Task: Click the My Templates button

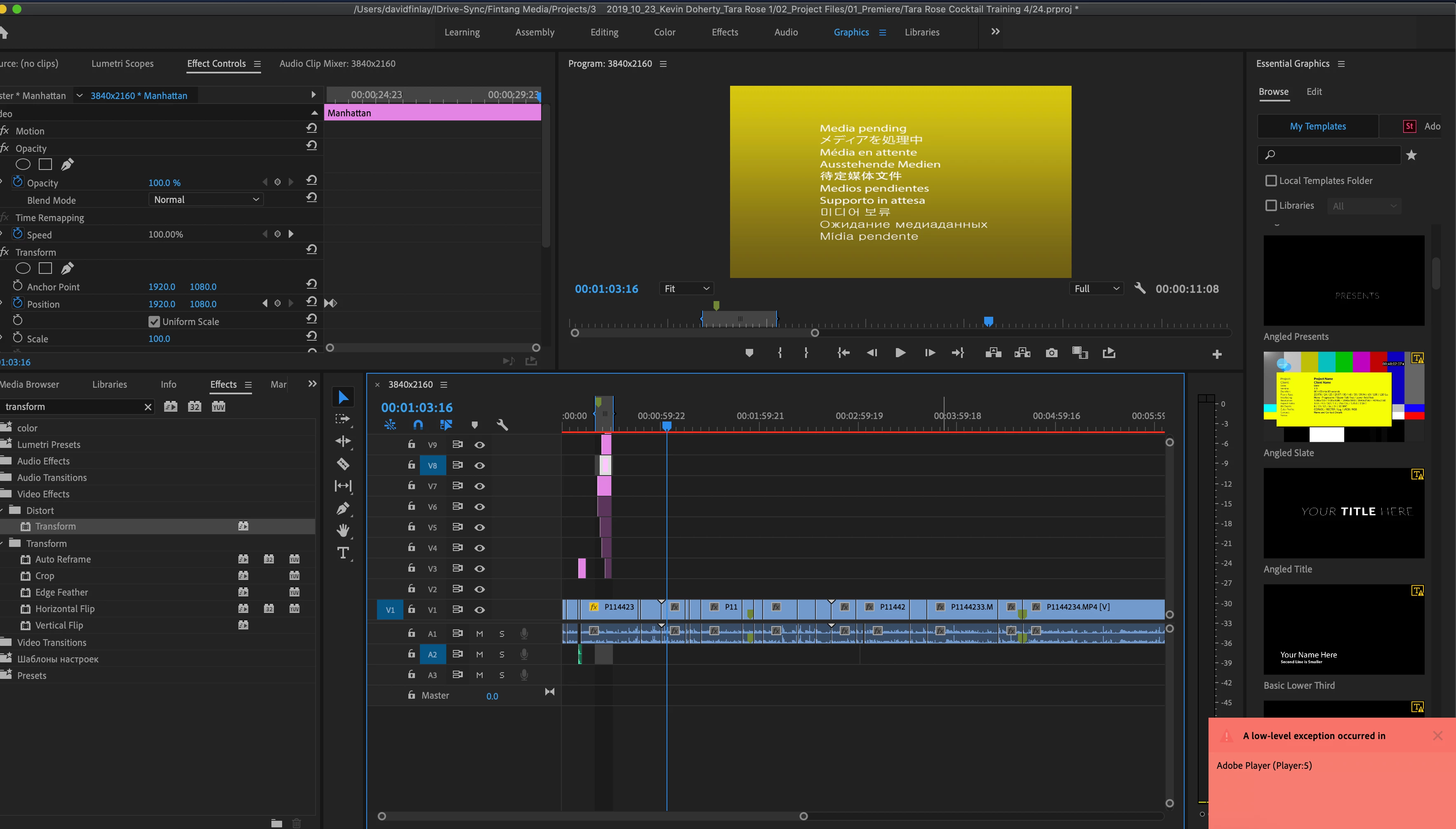Action: pyautogui.click(x=1317, y=126)
